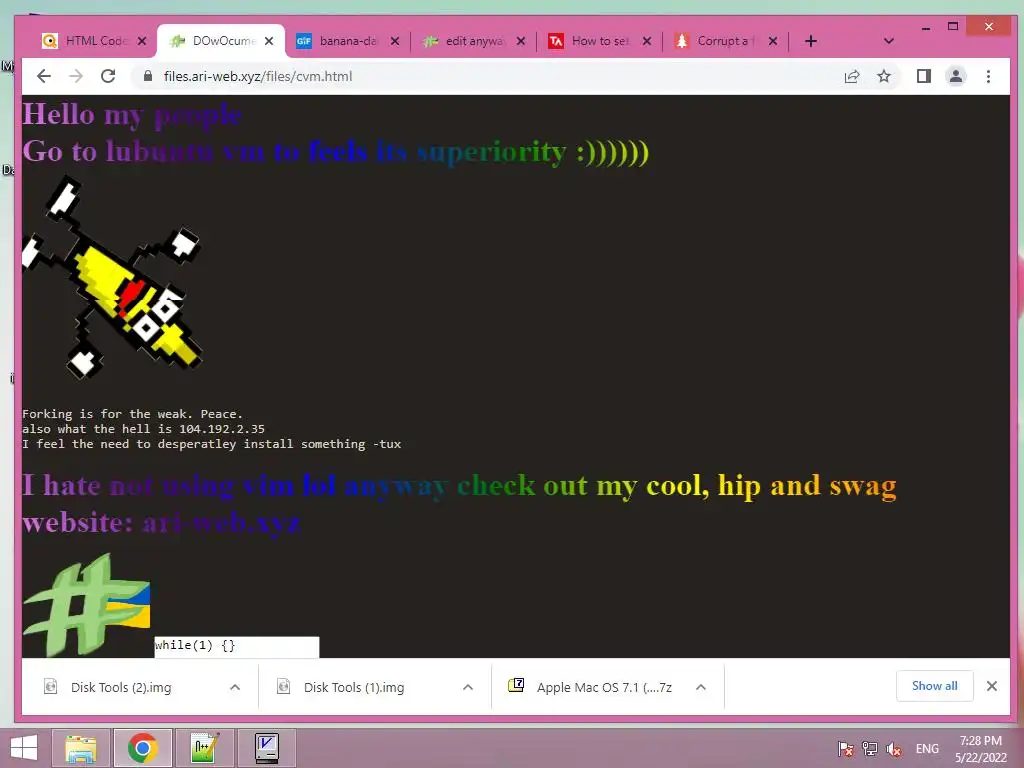The width and height of the screenshot is (1024, 768).
Task: Open Disk Tools (1).img download
Action: [353, 687]
